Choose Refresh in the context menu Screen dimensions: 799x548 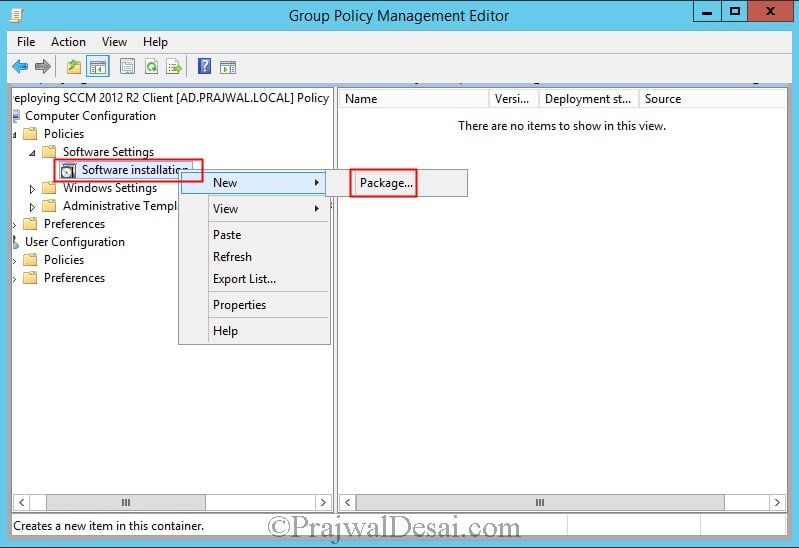tap(254, 256)
